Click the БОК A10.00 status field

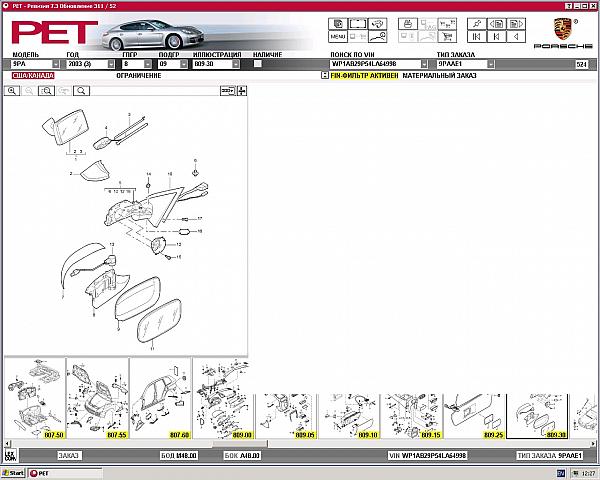click(x=242, y=456)
